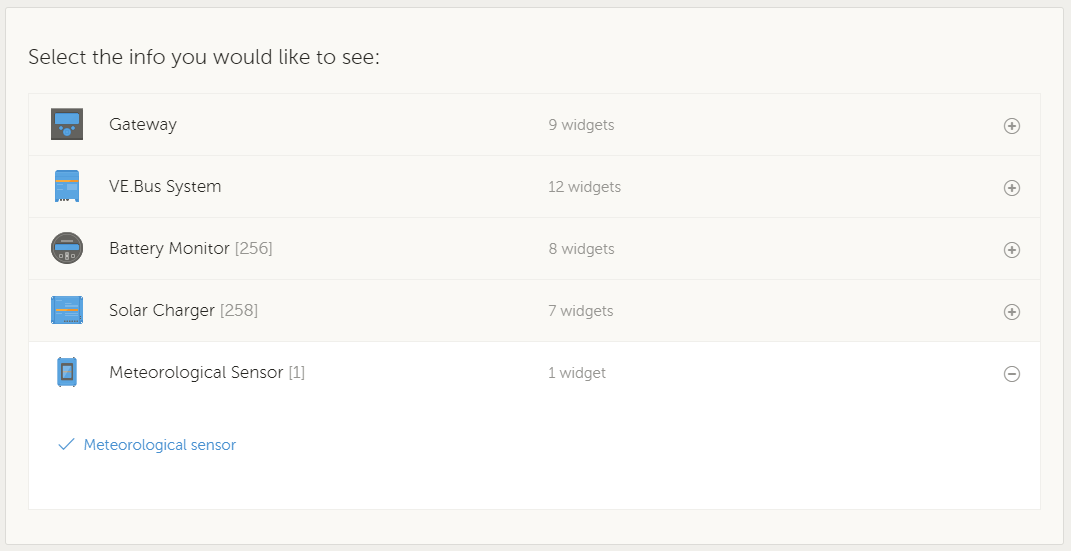Image resolution: width=1071 pixels, height=551 pixels.
Task: Click the Battery Monitor device icon
Action: tap(67, 249)
